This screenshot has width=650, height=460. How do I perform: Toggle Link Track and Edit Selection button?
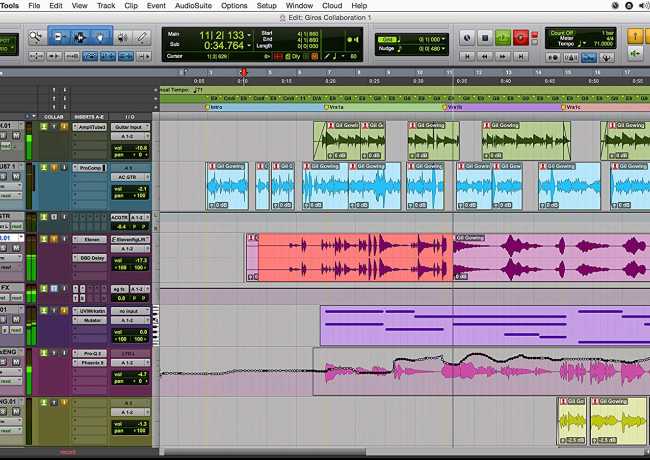pos(126,56)
